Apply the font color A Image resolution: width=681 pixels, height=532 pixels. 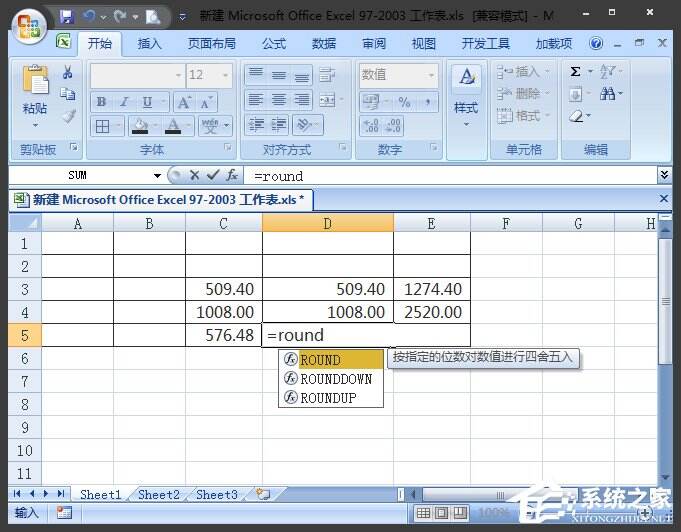[x=173, y=126]
